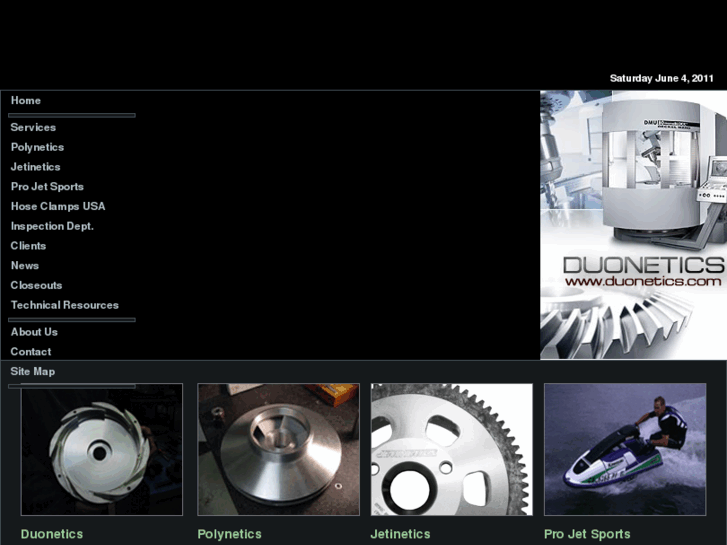Screen dimensions: 727x545
Task: Click the Duonetics machine banner image
Action: click(633, 225)
